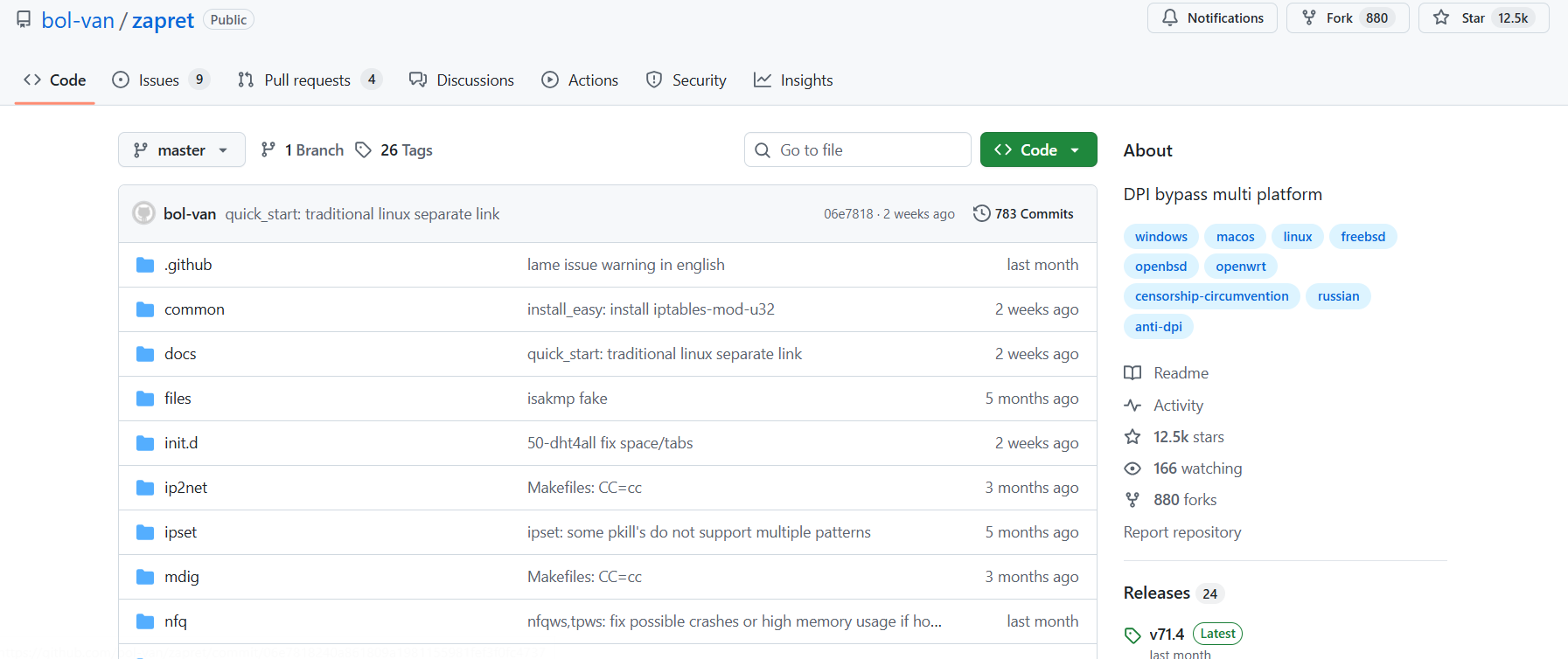Click the eye icon for 166 watching

point(1132,468)
